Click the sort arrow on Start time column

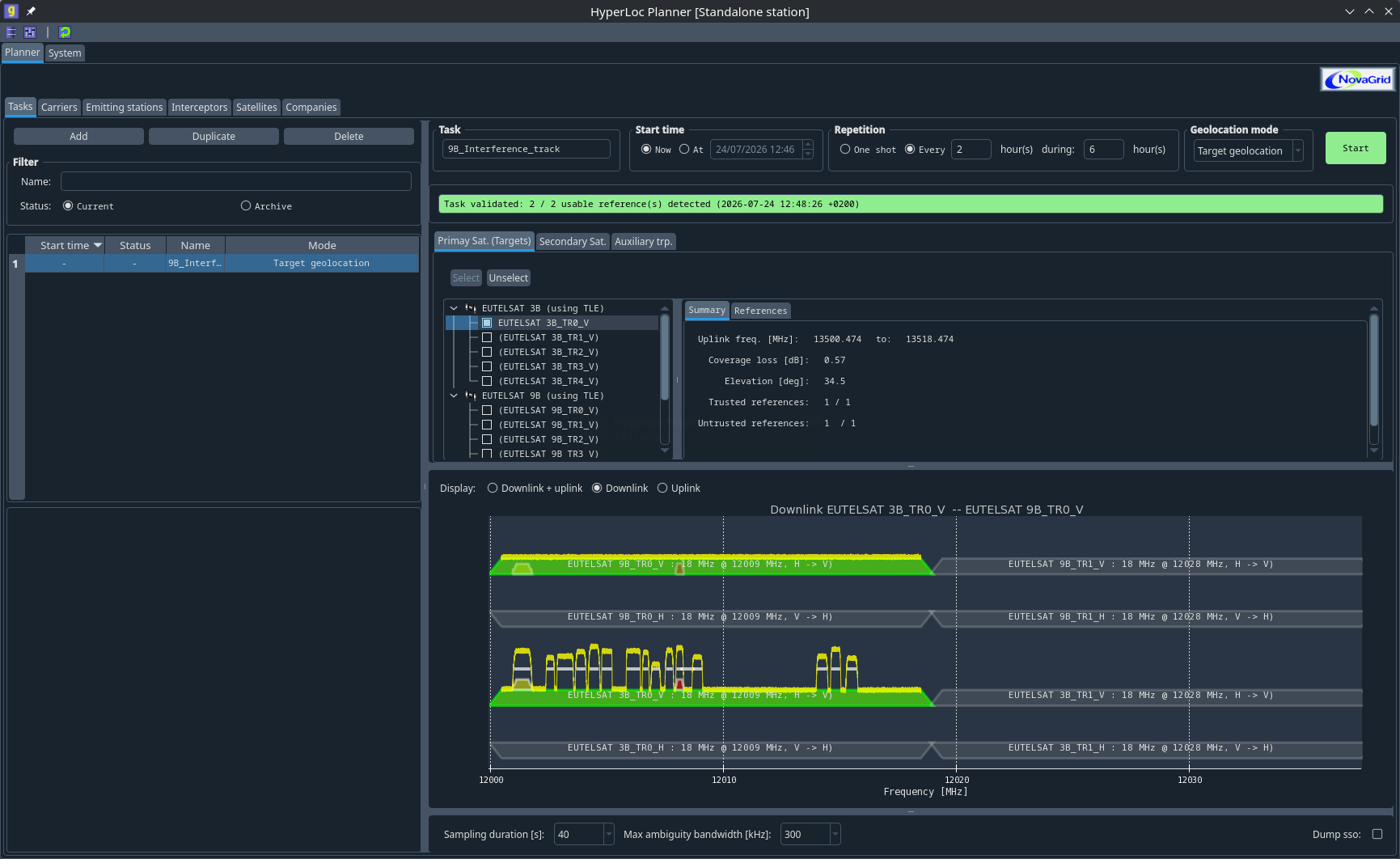pyautogui.click(x=98, y=245)
